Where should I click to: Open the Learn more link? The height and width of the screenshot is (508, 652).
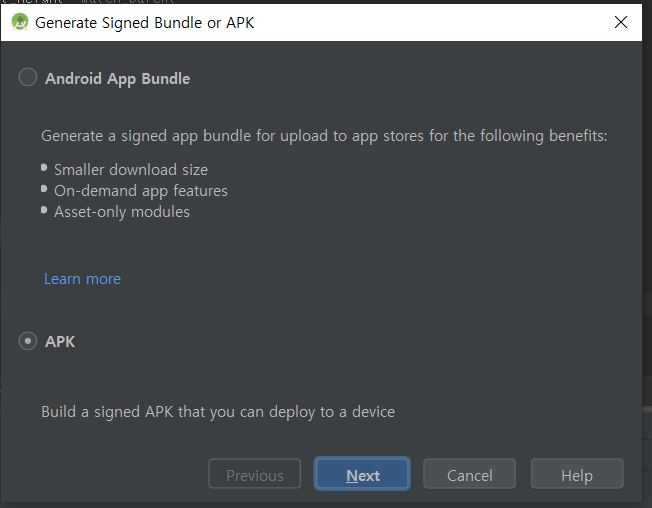pyautogui.click(x=82, y=279)
